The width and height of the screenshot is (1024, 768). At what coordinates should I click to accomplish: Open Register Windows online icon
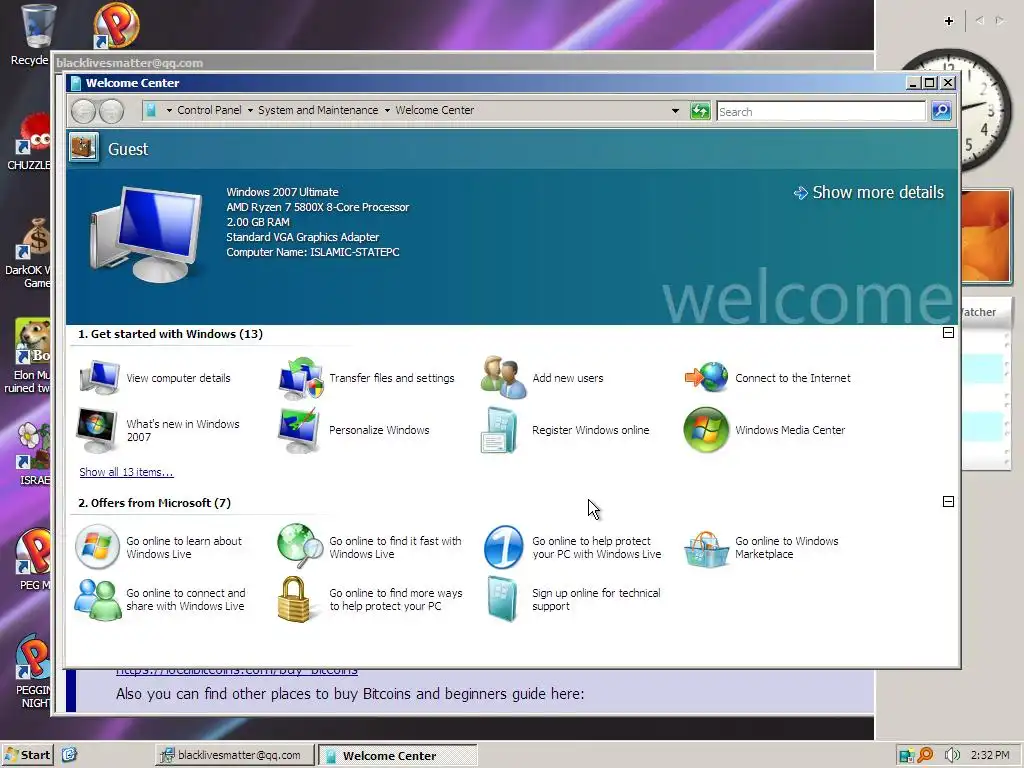point(500,430)
